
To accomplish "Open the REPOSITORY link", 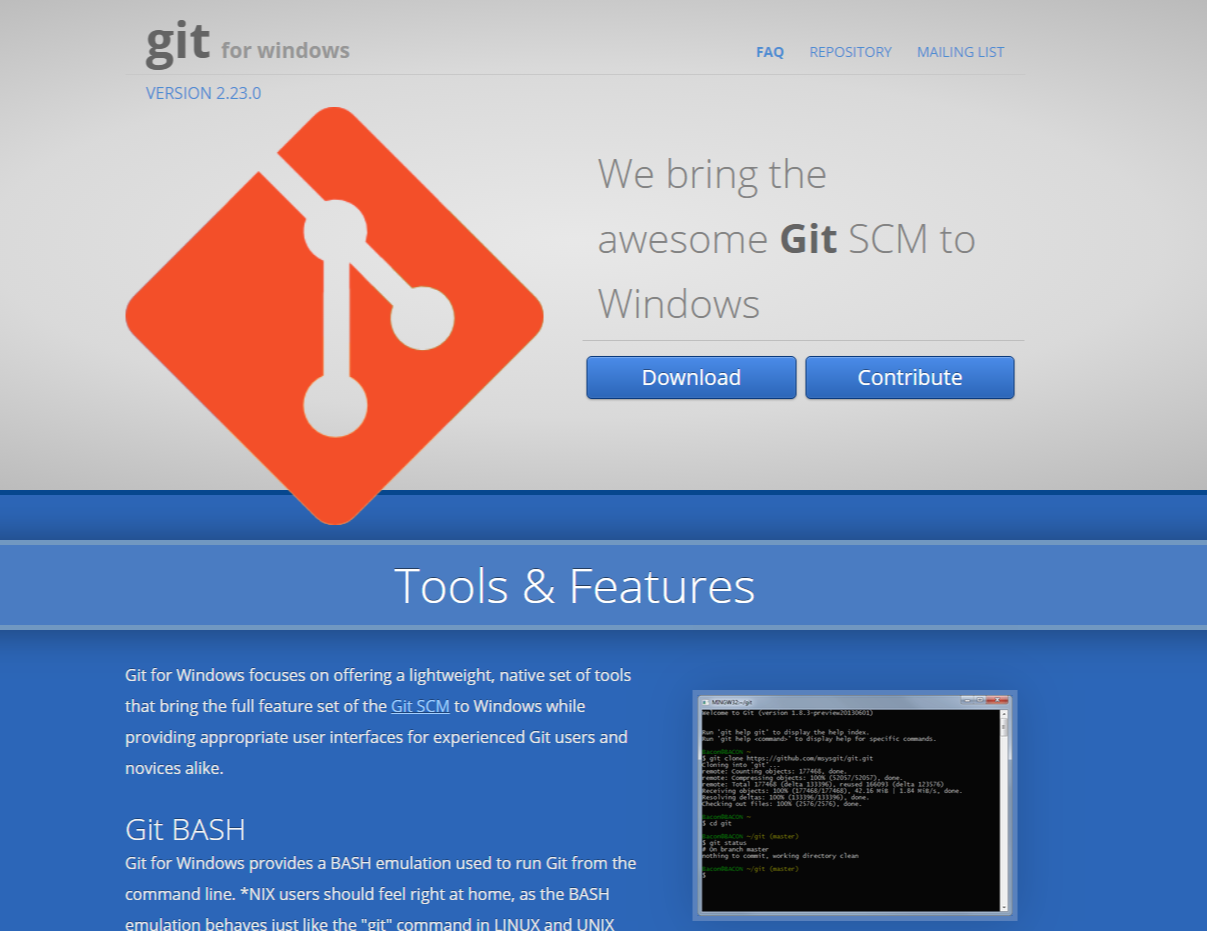I will tap(850, 52).
